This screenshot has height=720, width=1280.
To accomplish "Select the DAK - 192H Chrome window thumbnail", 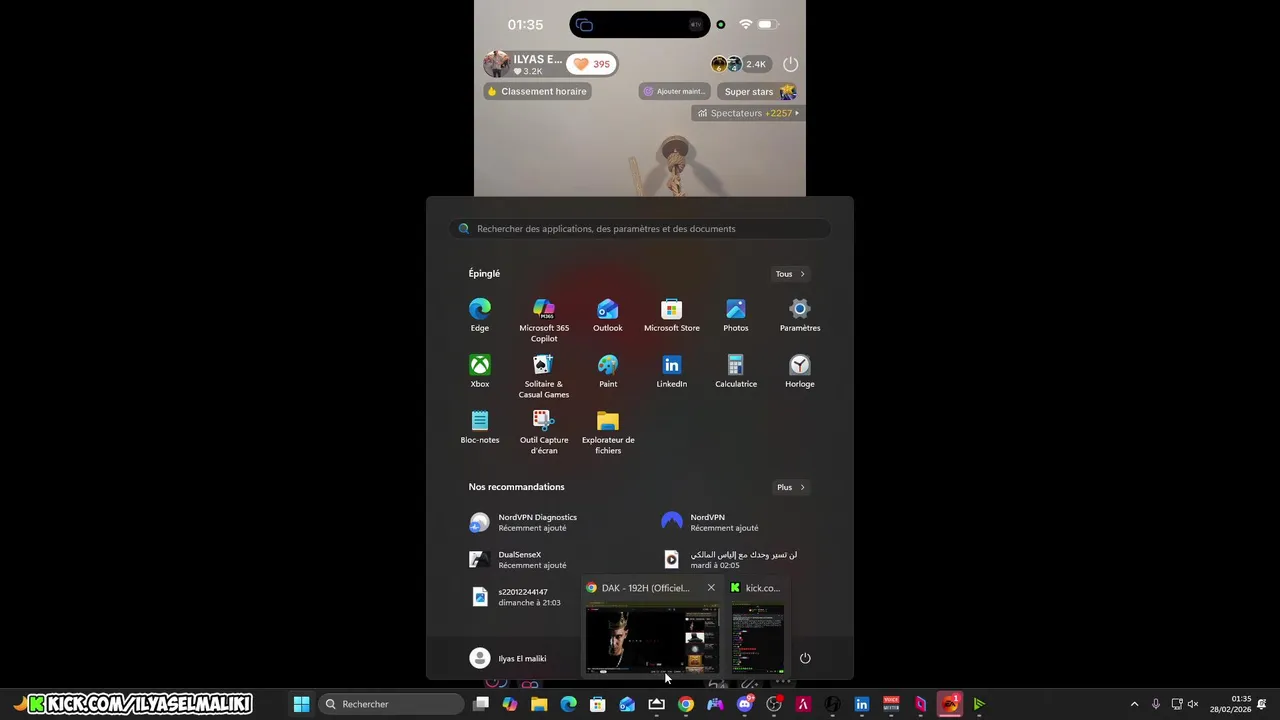I will tap(652, 639).
